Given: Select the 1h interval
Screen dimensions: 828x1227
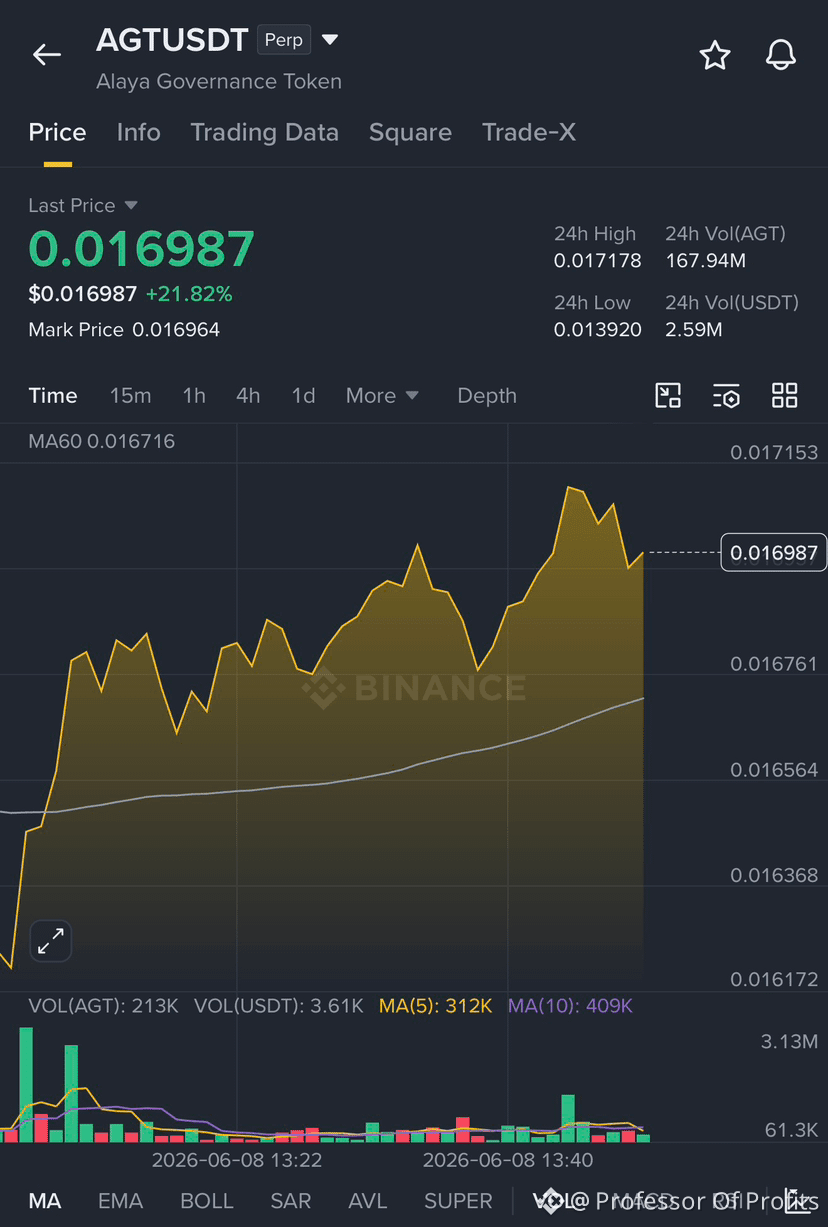Looking at the screenshot, I should [194, 395].
